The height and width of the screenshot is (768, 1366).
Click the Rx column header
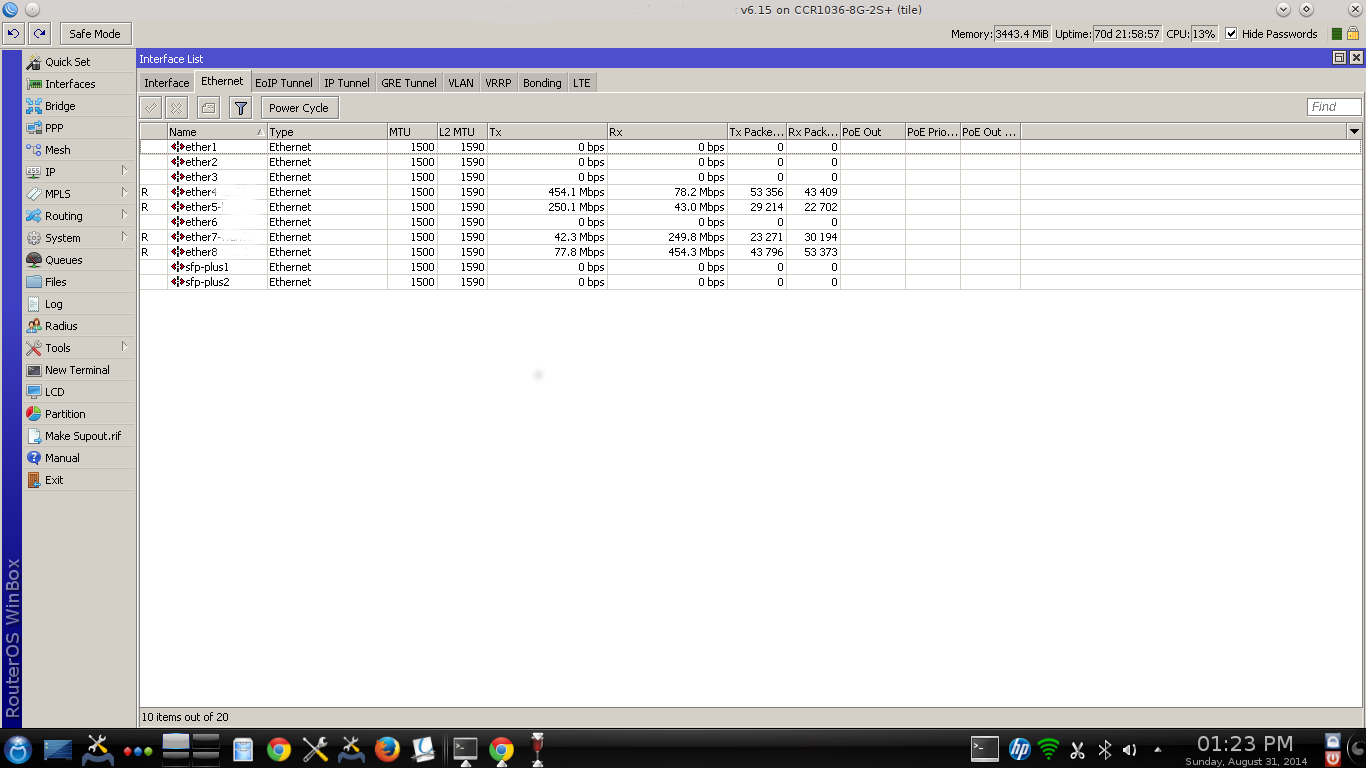click(x=667, y=132)
